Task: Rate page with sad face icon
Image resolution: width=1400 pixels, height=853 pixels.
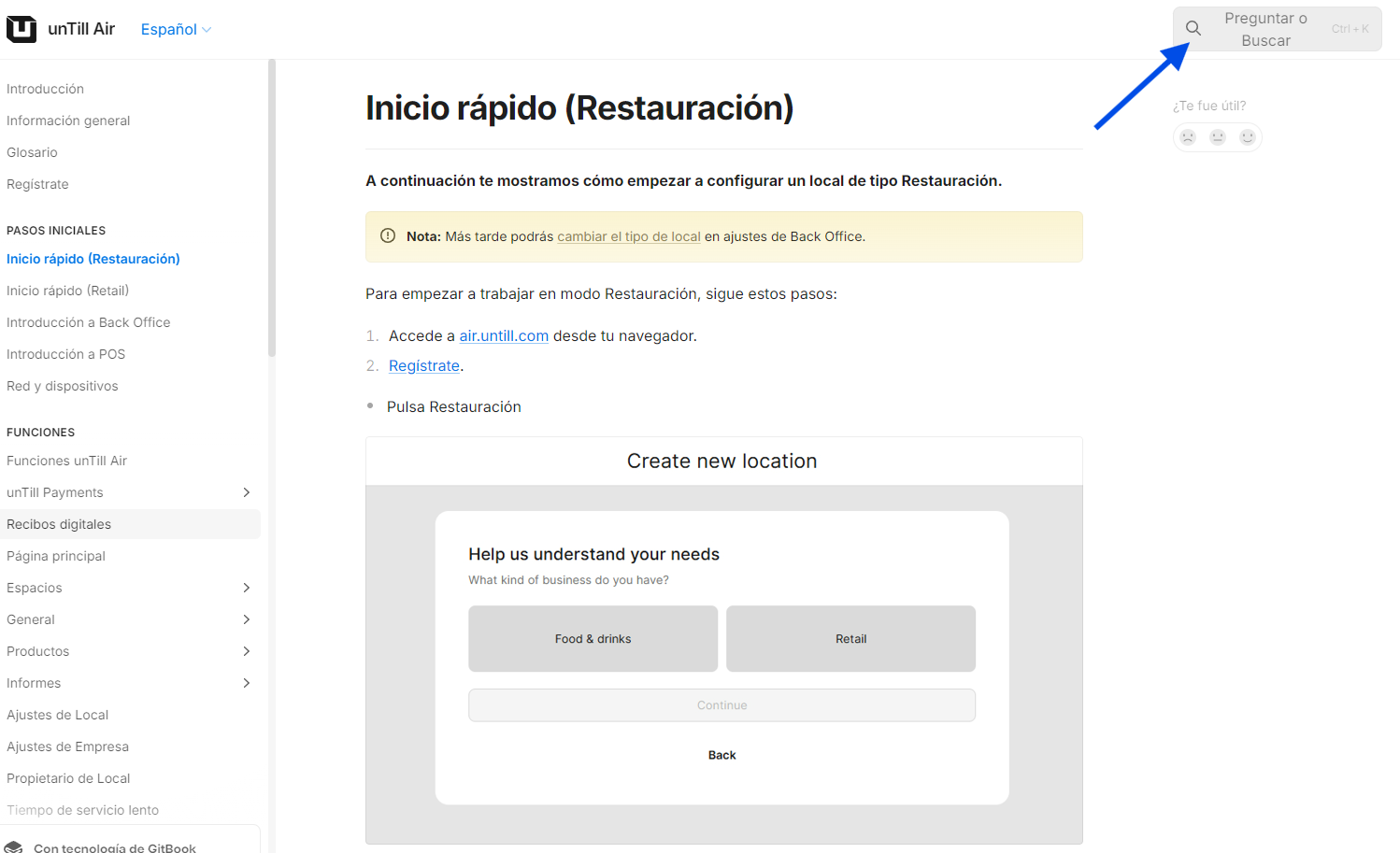Action: click(1188, 137)
